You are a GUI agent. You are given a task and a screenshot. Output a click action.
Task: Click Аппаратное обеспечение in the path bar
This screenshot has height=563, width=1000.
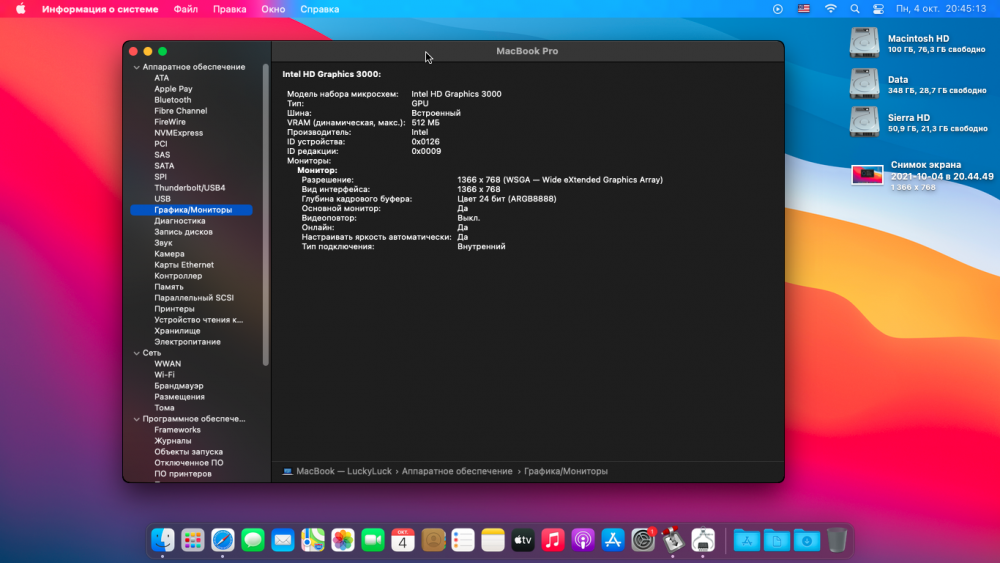click(457, 471)
